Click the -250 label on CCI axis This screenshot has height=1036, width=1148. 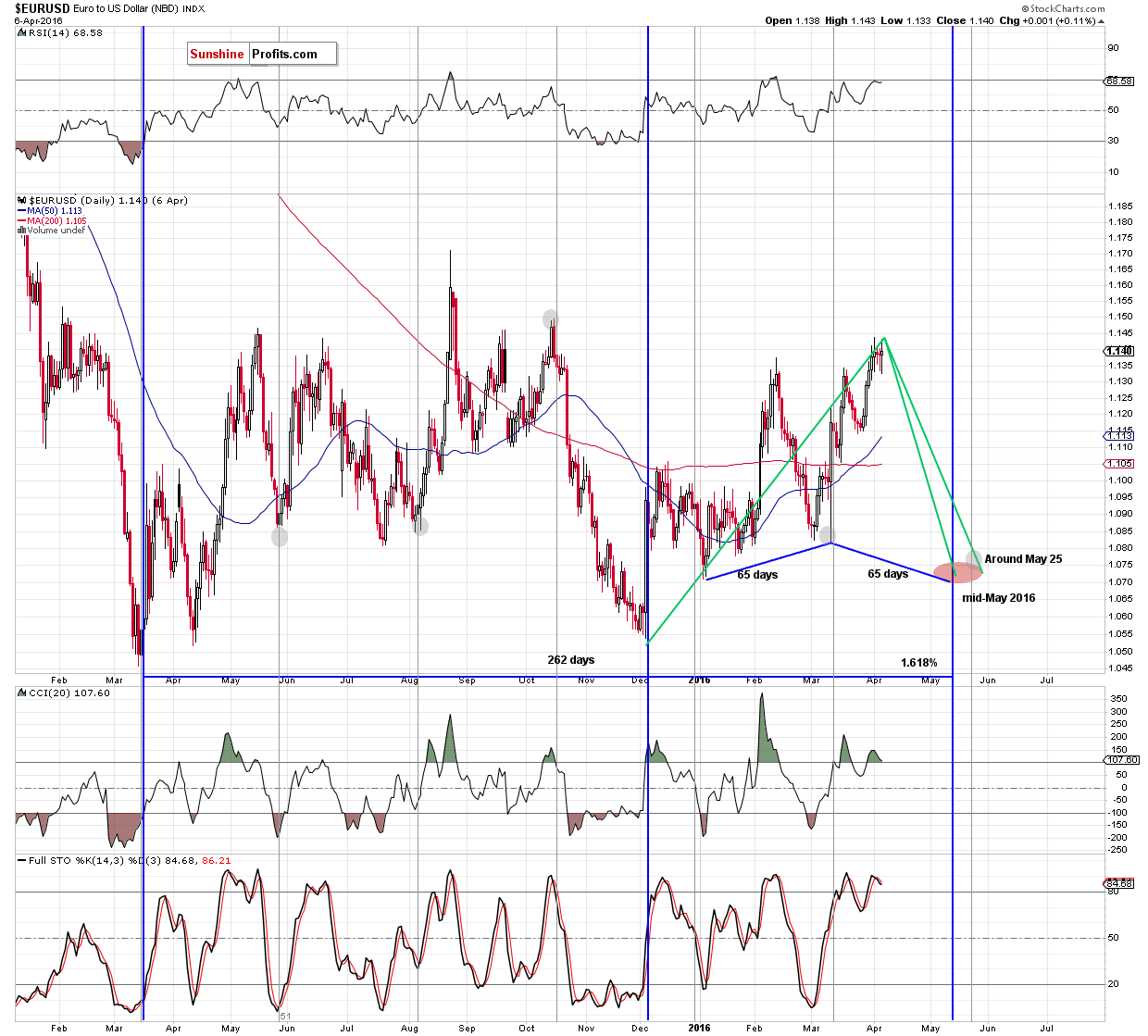click(x=1118, y=850)
